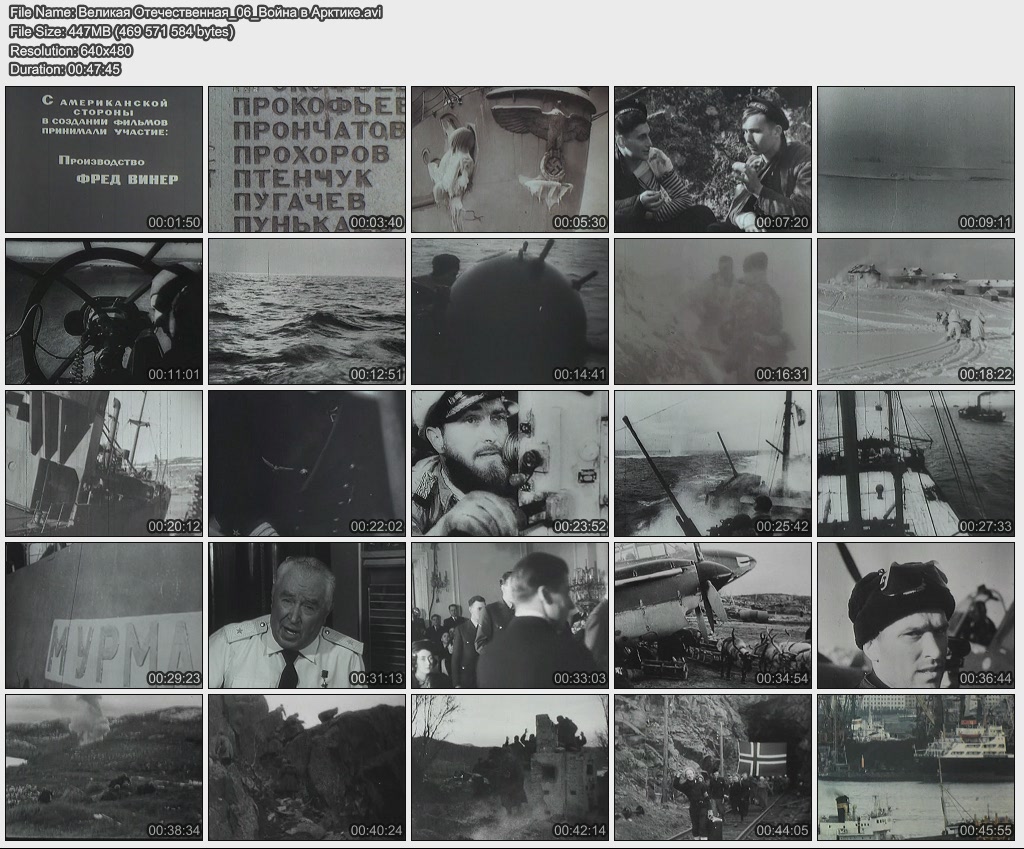The width and height of the screenshot is (1024, 849).
Task: Select the ship deck frame at 00:27:33
Action: (916, 463)
